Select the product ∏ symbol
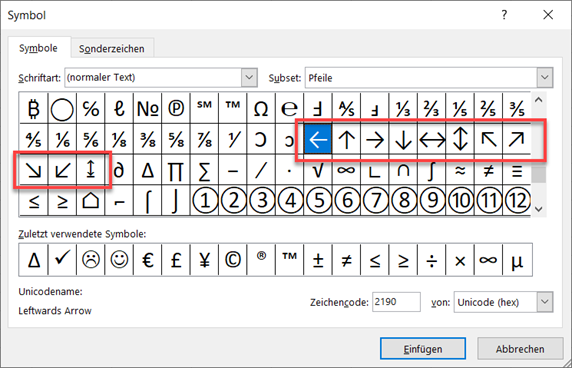This screenshot has width=572, height=368. 176,170
